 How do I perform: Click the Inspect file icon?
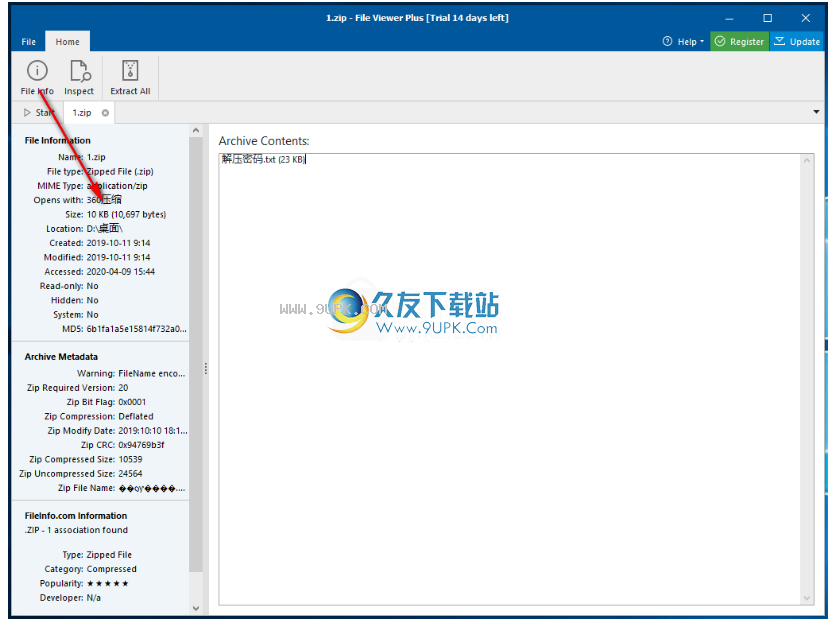coord(79,77)
